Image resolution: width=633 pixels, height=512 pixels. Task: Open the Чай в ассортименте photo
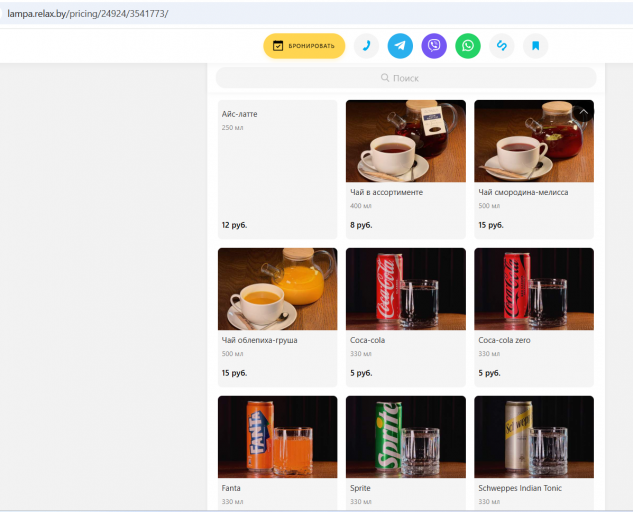pyautogui.click(x=406, y=141)
